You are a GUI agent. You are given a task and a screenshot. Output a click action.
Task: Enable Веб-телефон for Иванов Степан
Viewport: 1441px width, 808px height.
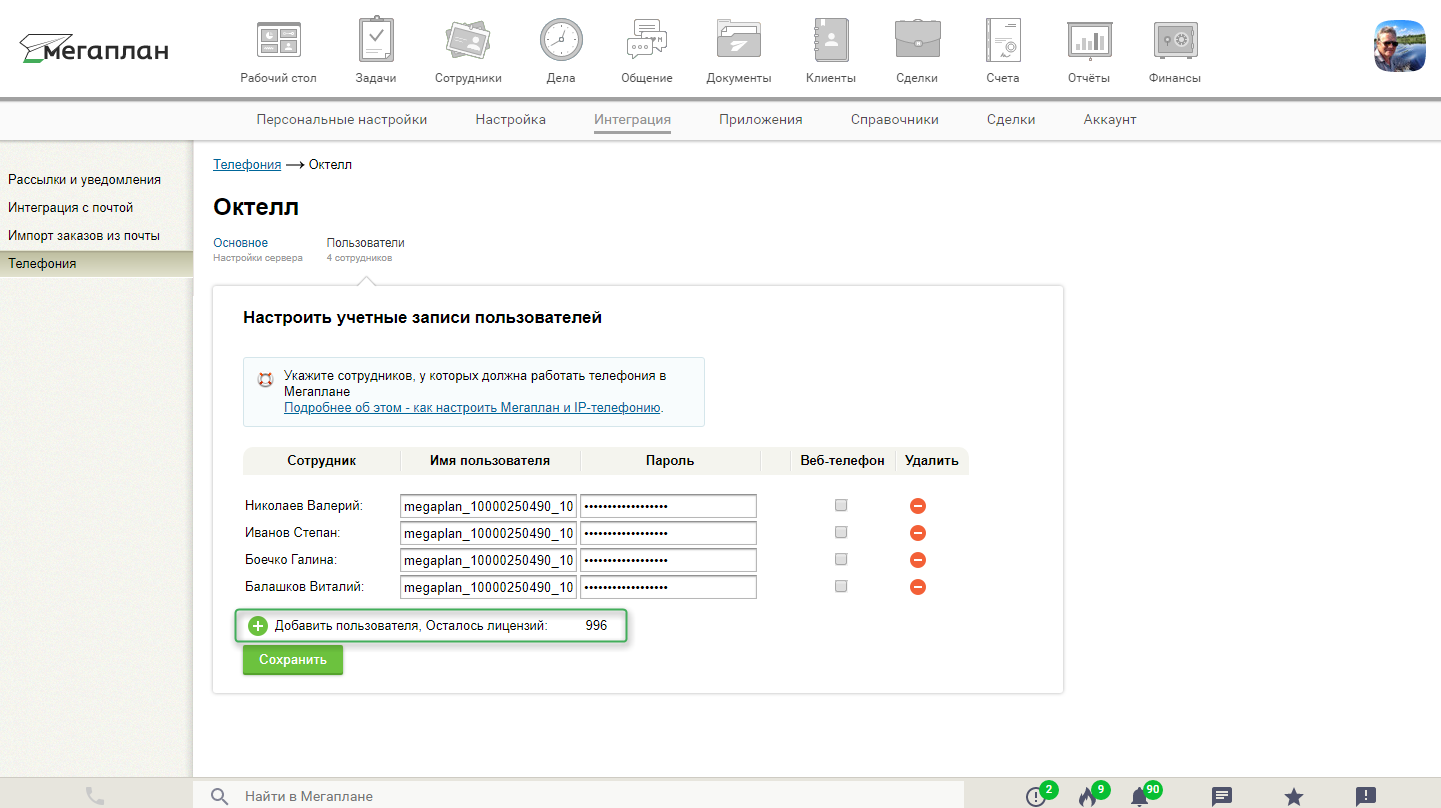click(x=841, y=532)
